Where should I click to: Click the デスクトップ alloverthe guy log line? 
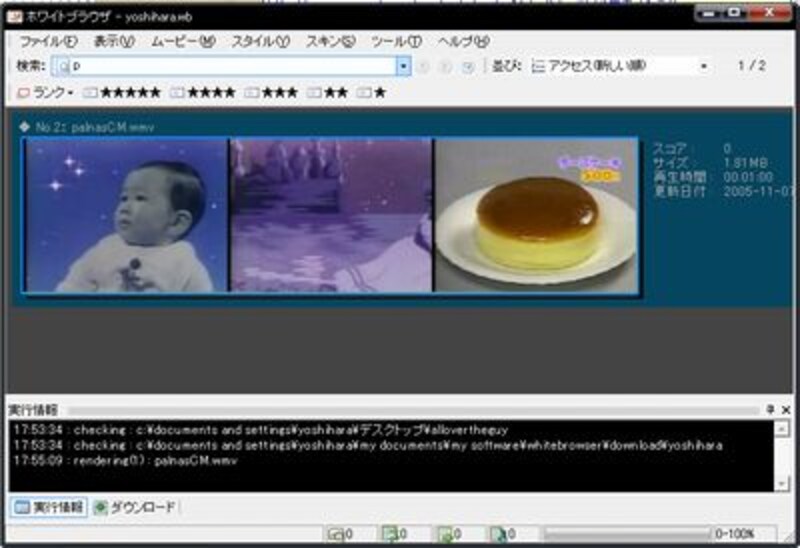point(261,430)
